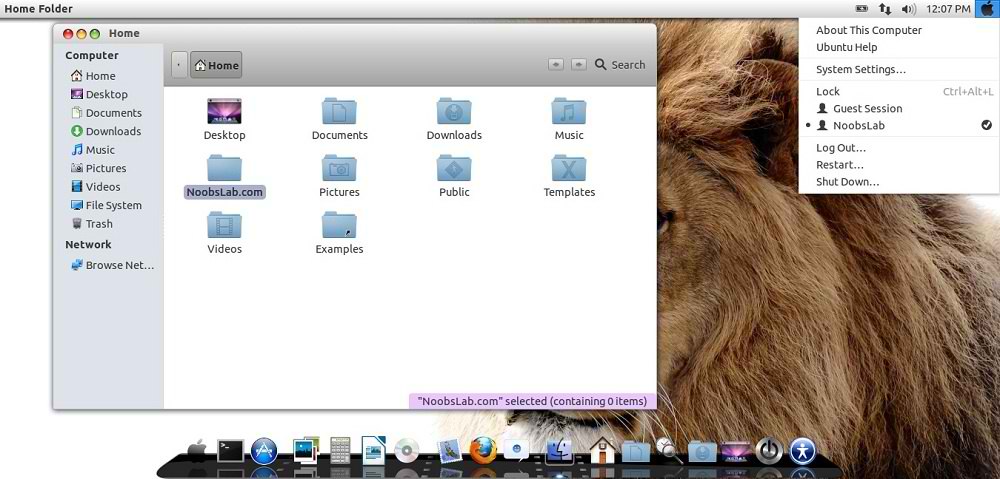Open the sound volume indicator
The width and height of the screenshot is (1000, 479).
pyautogui.click(x=909, y=9)
